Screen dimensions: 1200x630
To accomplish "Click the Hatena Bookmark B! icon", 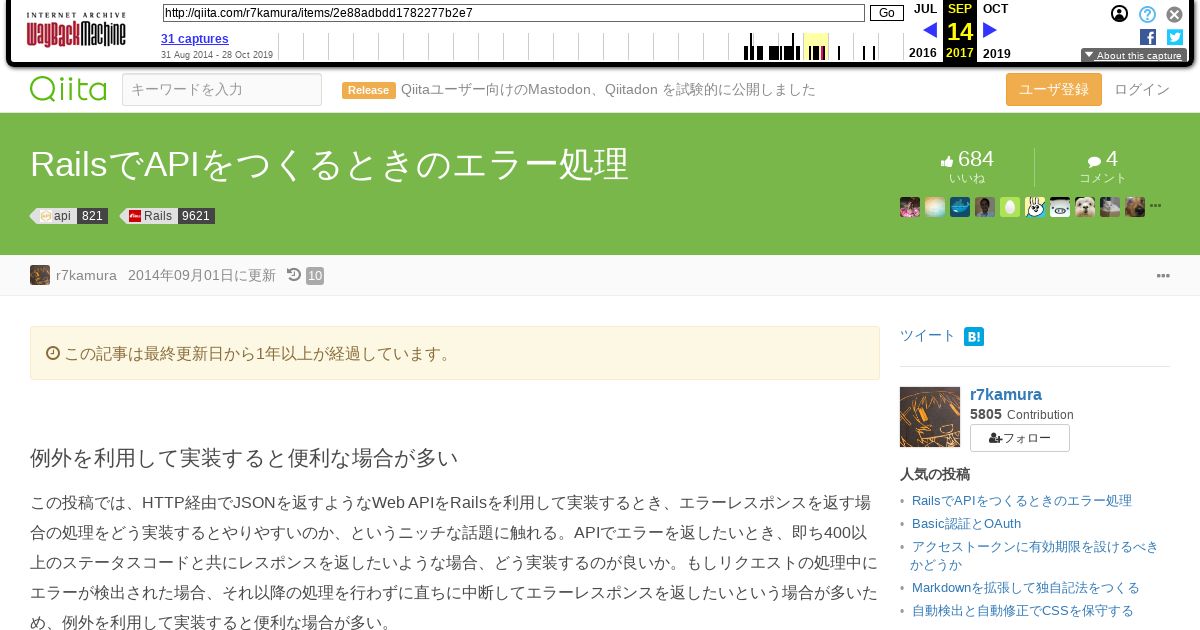I will tap(974, 337).
